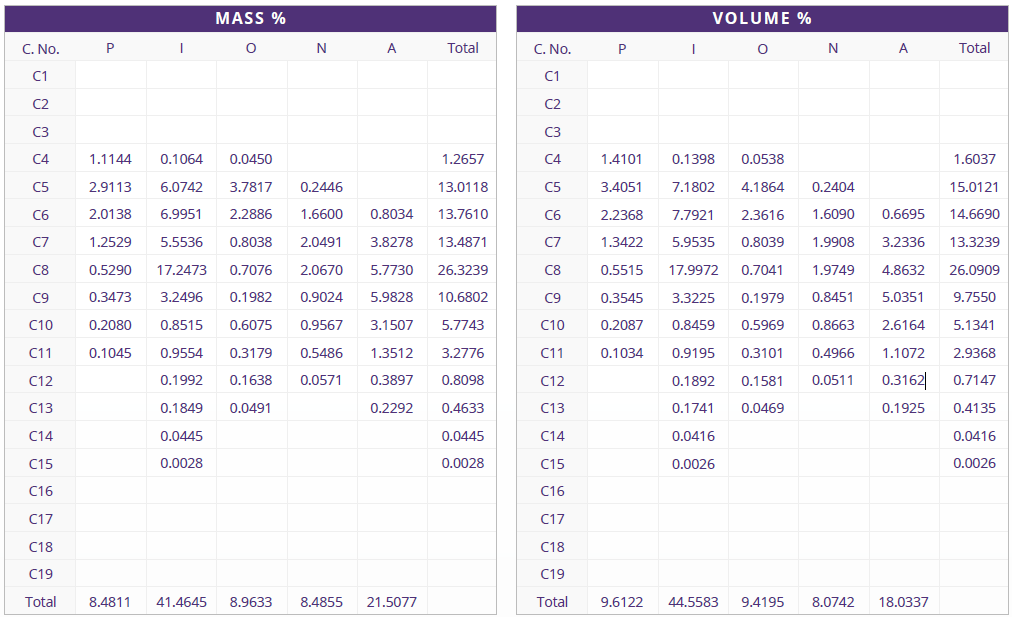Click the Total column header in Volume table
Screen dimensions: 1012x617
[x=974, y=48]
